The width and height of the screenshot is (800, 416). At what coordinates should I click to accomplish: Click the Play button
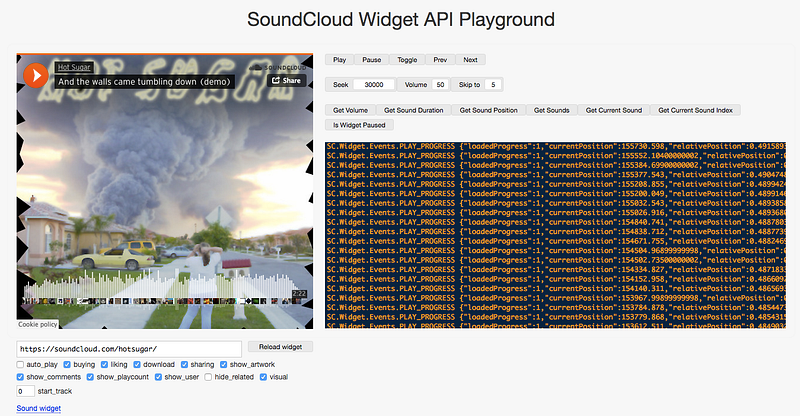click(339, 60)
